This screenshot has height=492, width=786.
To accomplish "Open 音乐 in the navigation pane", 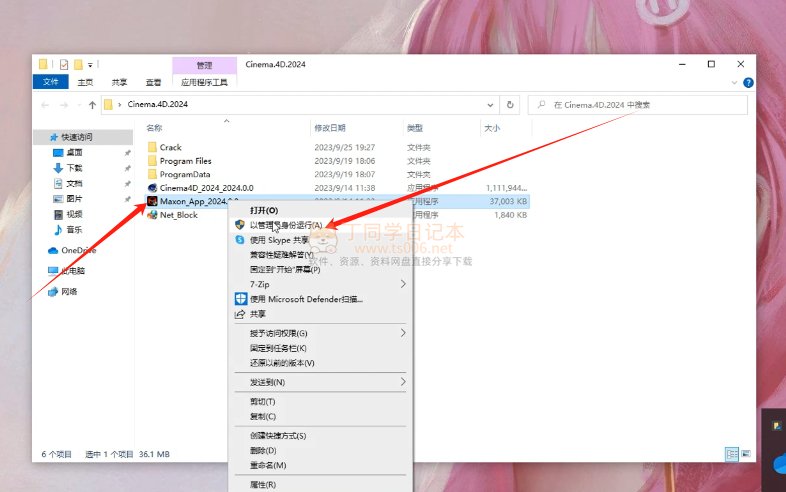I will pos(74,230).
